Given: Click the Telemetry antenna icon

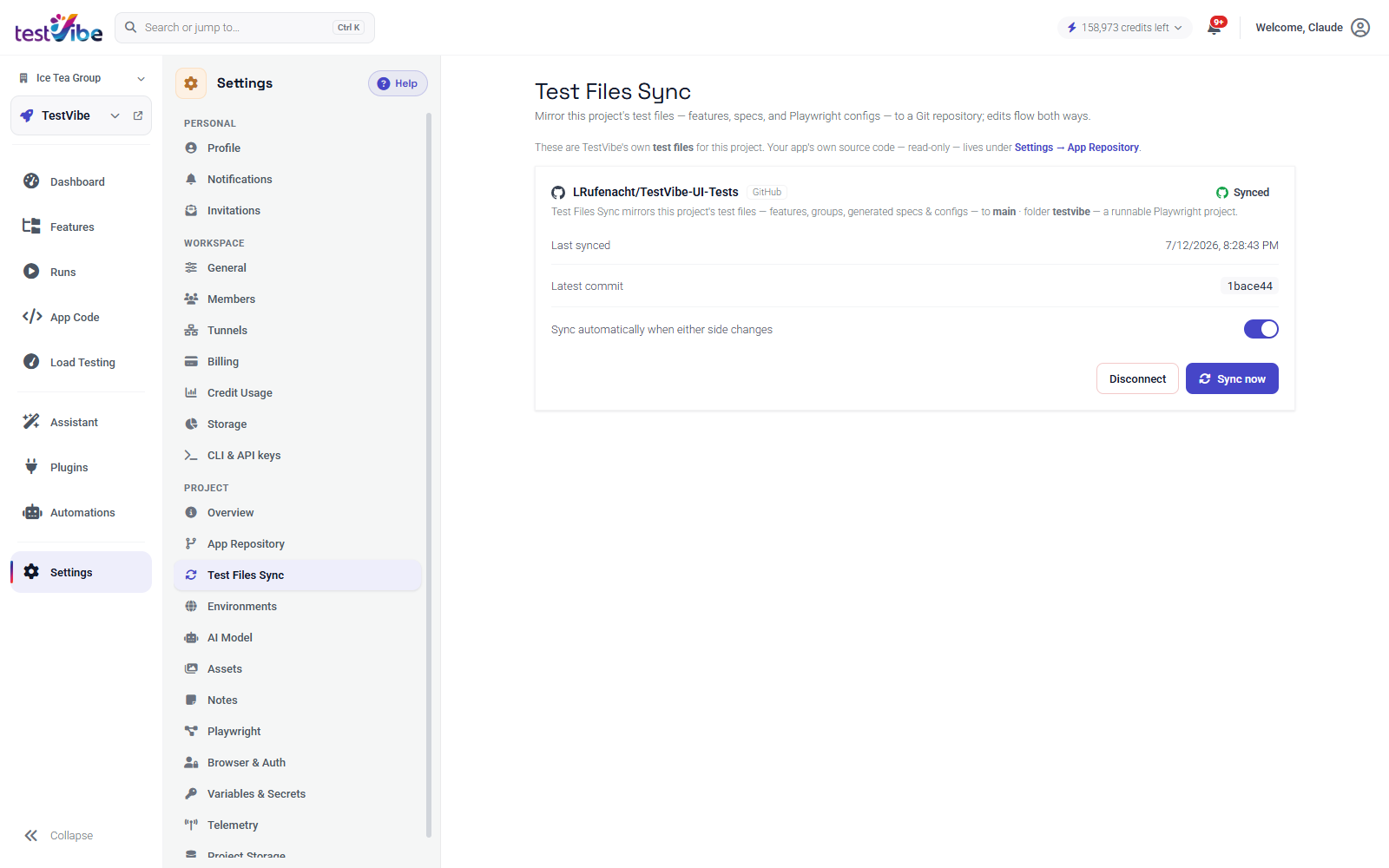Looking at the screenshot, I should coord(191,825).
